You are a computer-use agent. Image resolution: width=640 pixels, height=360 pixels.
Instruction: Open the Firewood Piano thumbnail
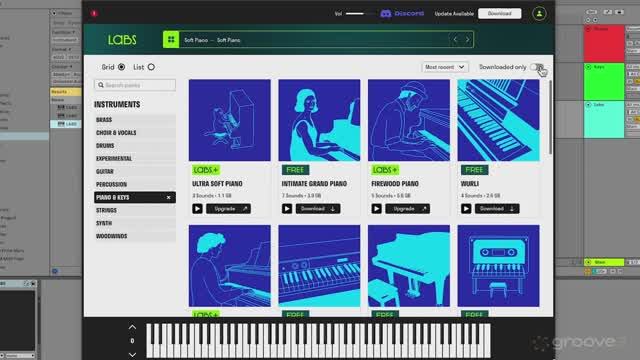click(x=409, y=120)
